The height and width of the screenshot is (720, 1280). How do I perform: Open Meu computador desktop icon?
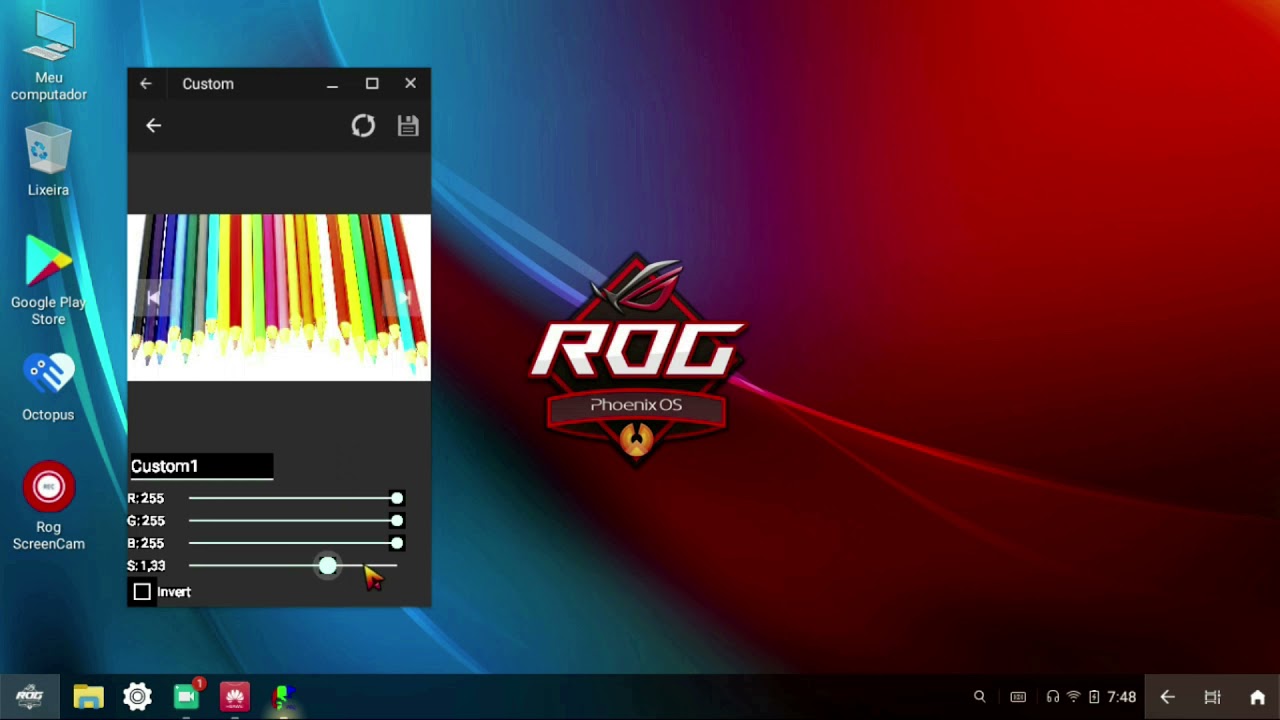[x=48, y=58]
